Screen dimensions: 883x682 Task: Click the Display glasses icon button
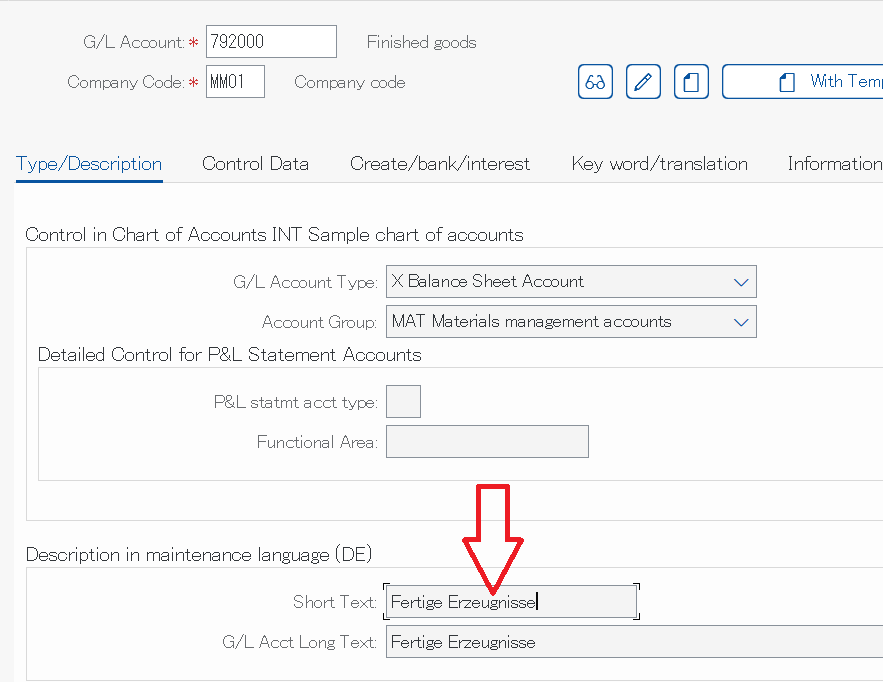coord(595,82)
